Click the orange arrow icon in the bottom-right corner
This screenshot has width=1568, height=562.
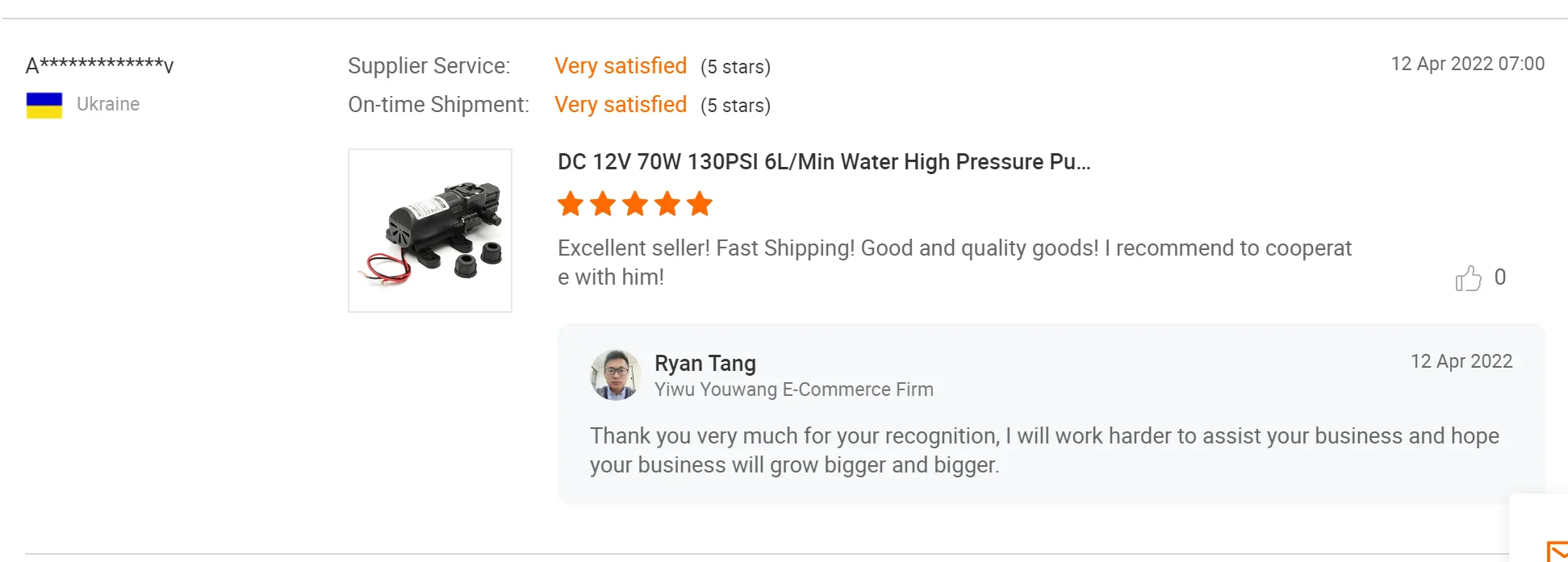(1557, 551)
